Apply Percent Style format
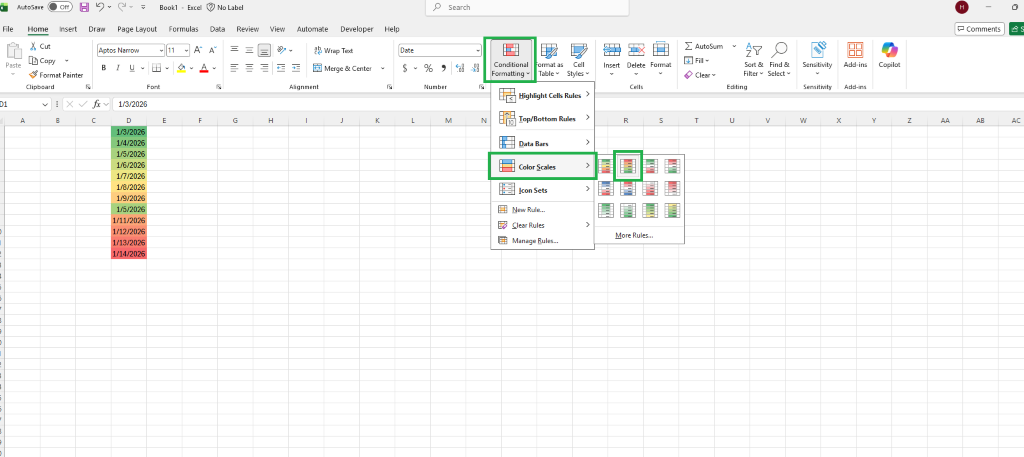 click(x=428, y=68)
